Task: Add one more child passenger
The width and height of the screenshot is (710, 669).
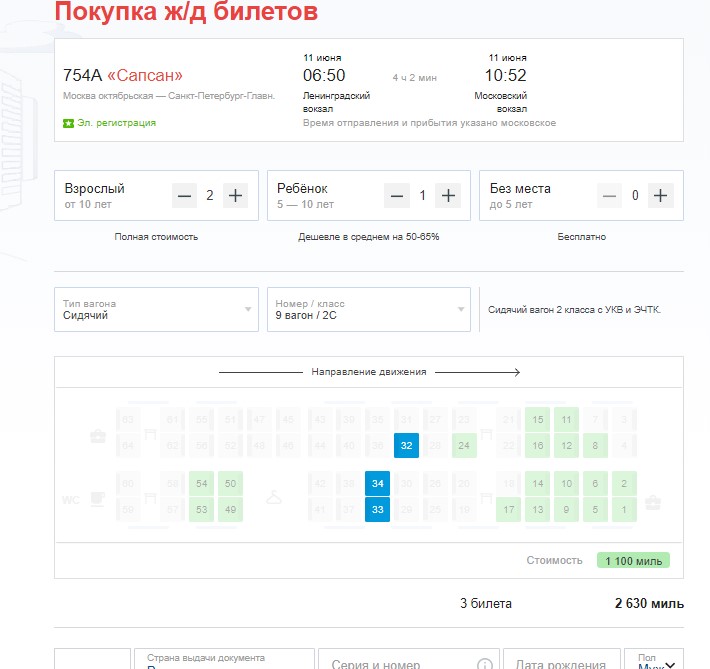Action: pyautogui.click(x=448, y=195)
